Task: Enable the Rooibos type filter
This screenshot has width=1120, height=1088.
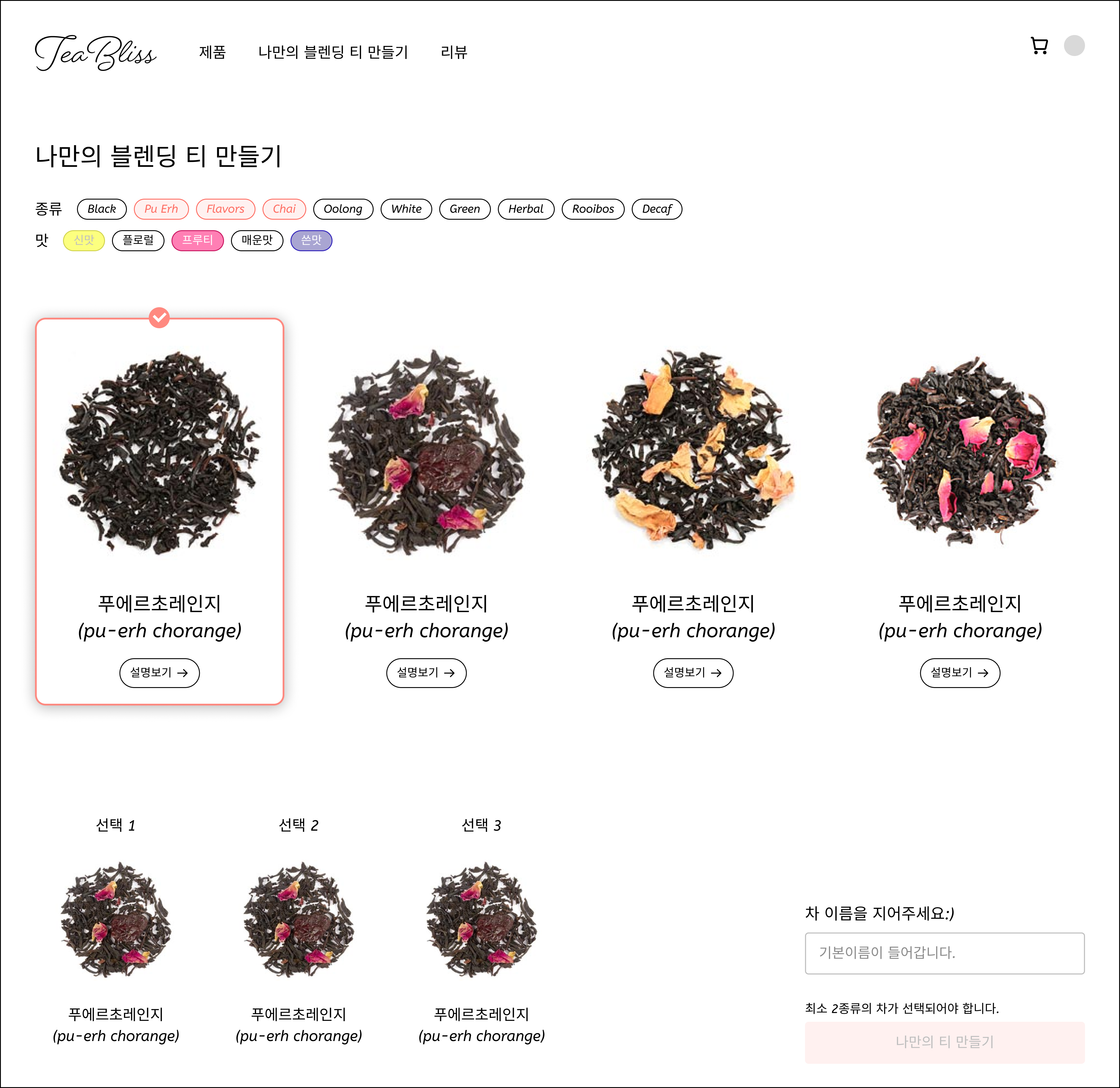Action: point(593,209)
